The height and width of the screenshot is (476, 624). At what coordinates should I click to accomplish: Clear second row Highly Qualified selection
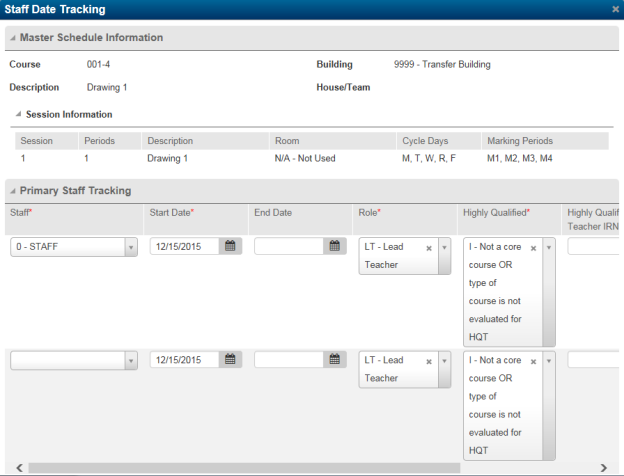533,361
